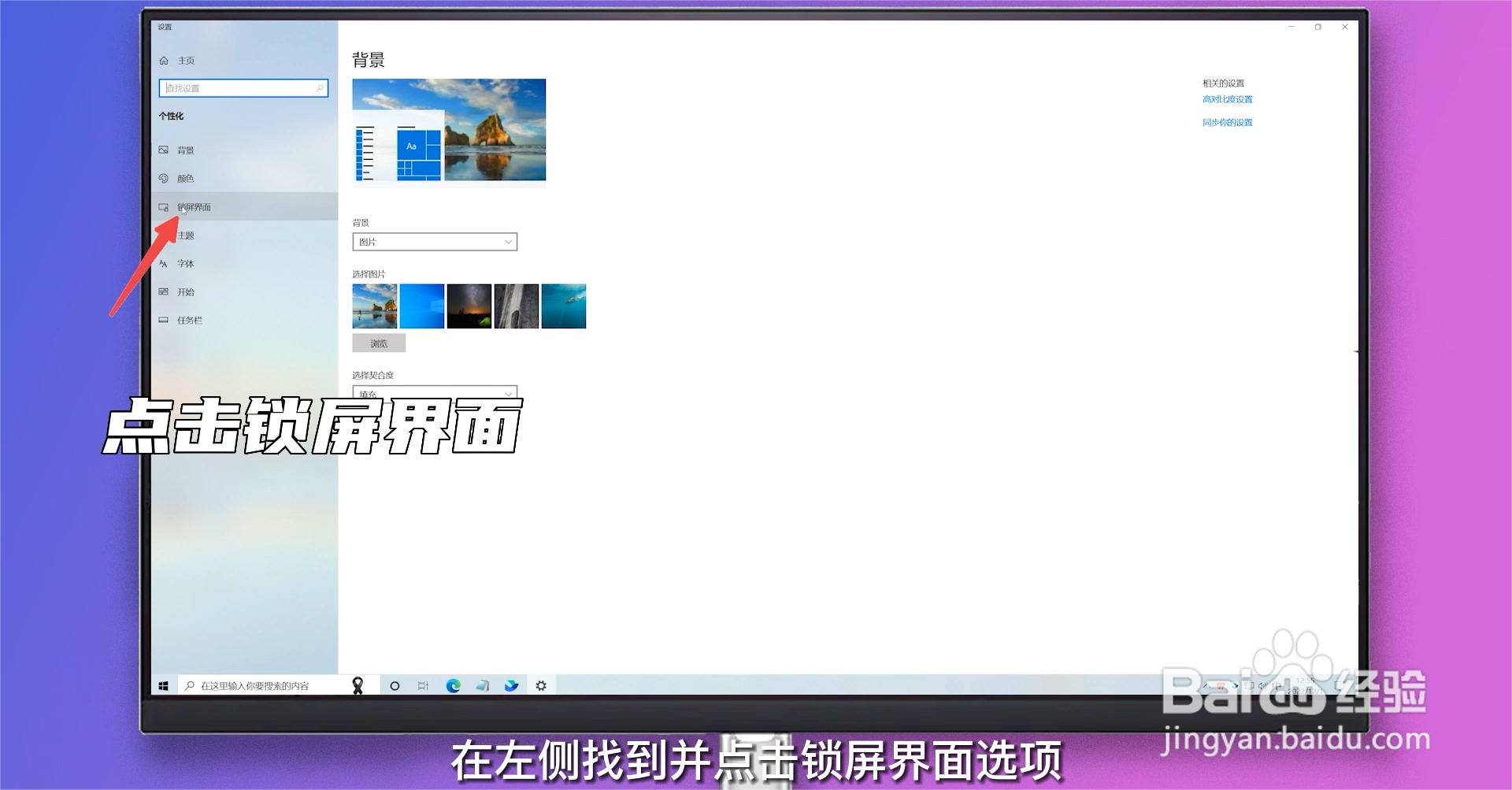The height and width of the screenshot is (790, 1512).
Task: Open the 开始 start menu settings
Action: point(244,291)
